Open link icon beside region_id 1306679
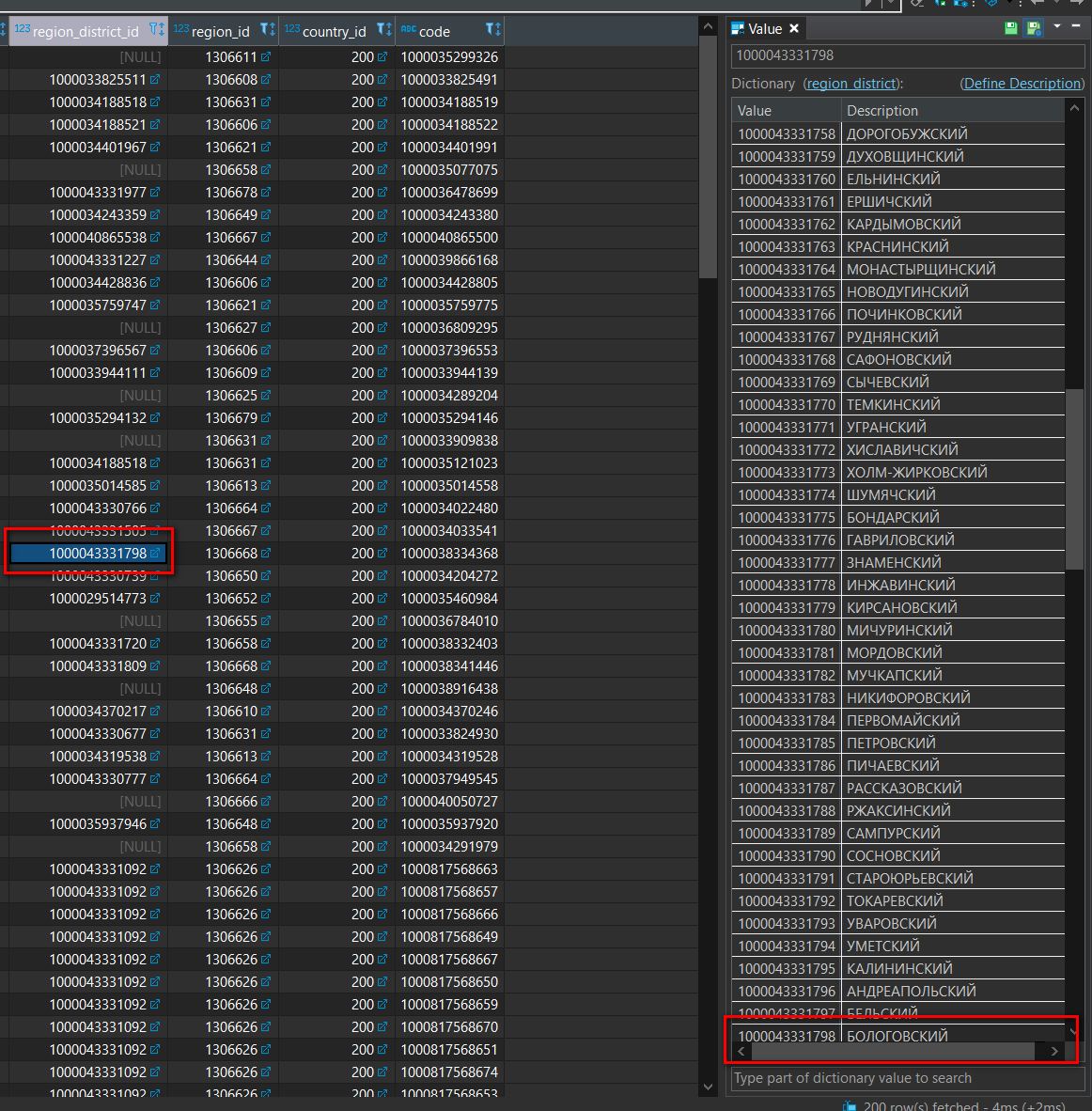The image size is (1092, 1111). click(x=266, y=418)
